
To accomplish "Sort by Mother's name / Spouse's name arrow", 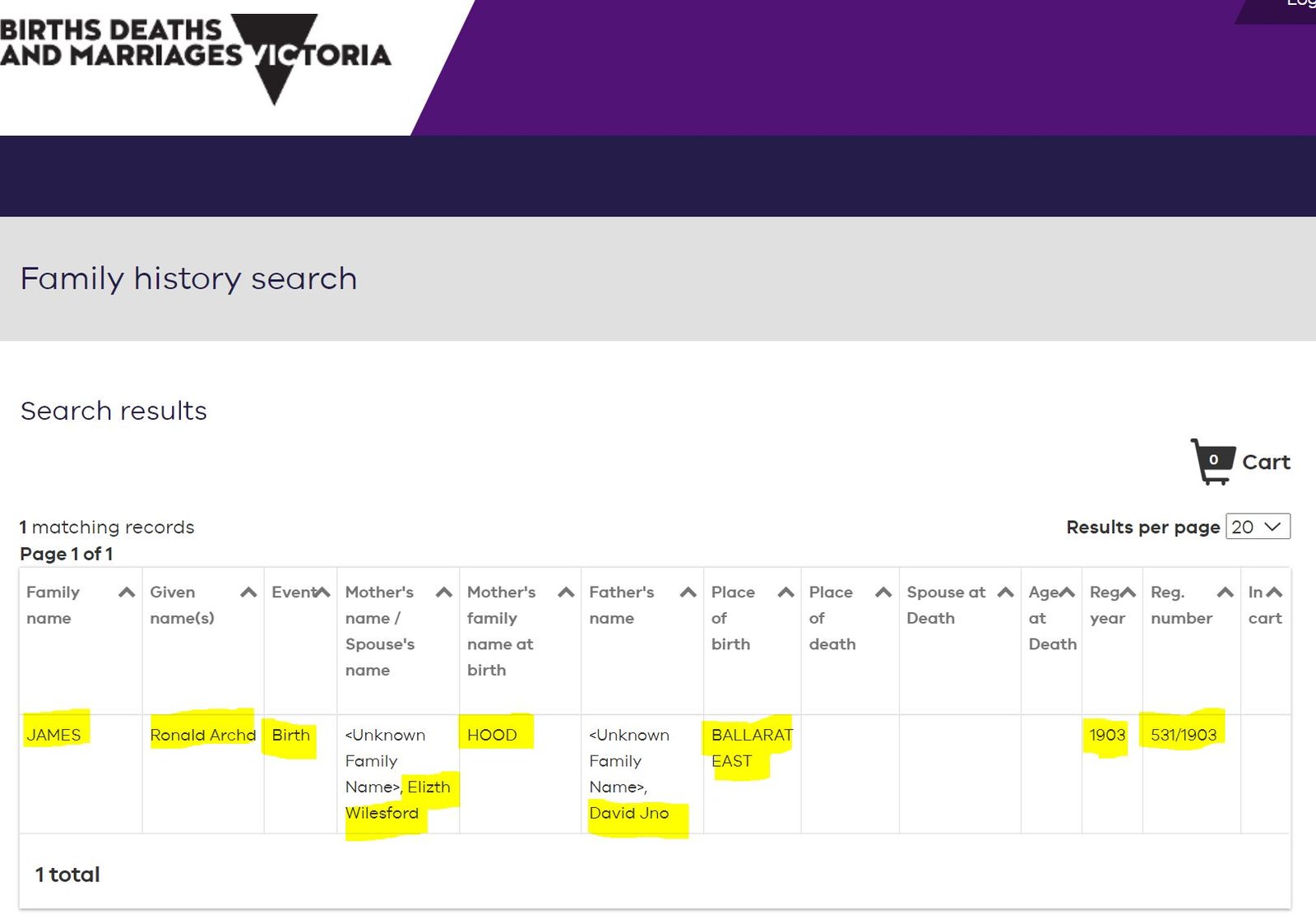I will [444, 592].
